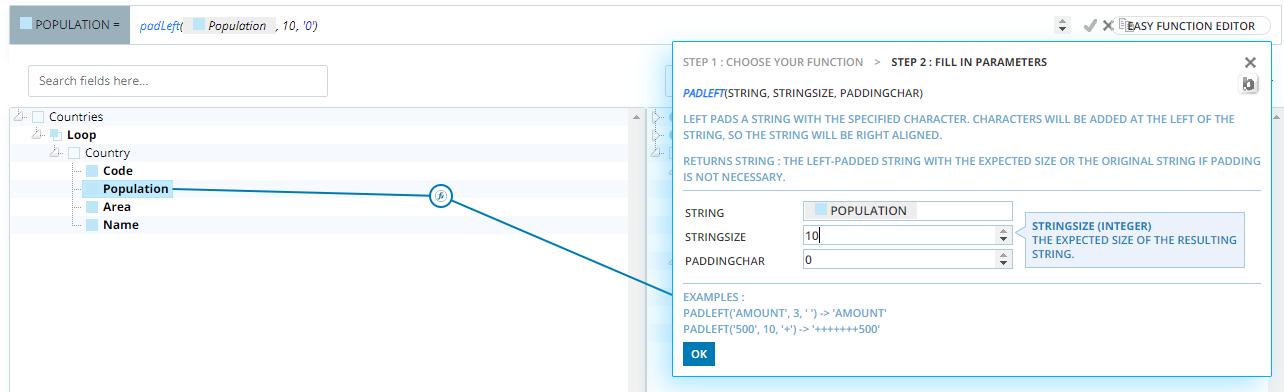
Task: Click the expression bar stepper arrows
Action: pos(1061,26)
